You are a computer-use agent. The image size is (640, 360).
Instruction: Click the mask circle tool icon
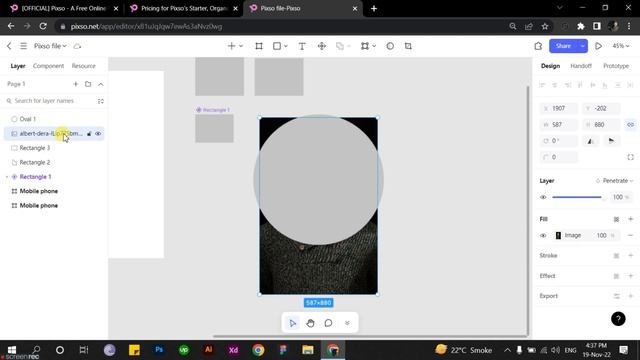pos(390,46)
